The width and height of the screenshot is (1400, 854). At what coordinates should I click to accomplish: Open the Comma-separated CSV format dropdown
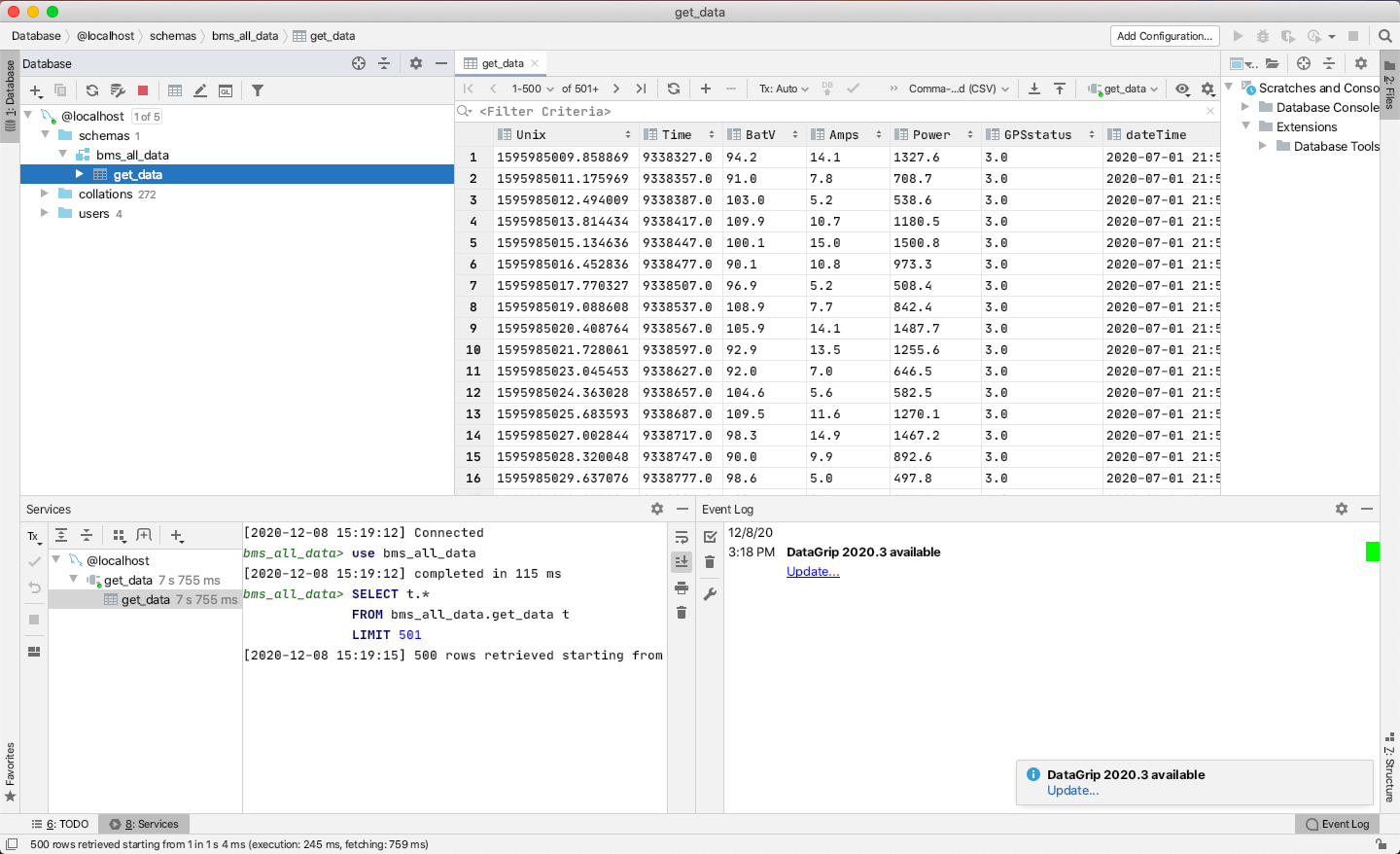point(959,89)
